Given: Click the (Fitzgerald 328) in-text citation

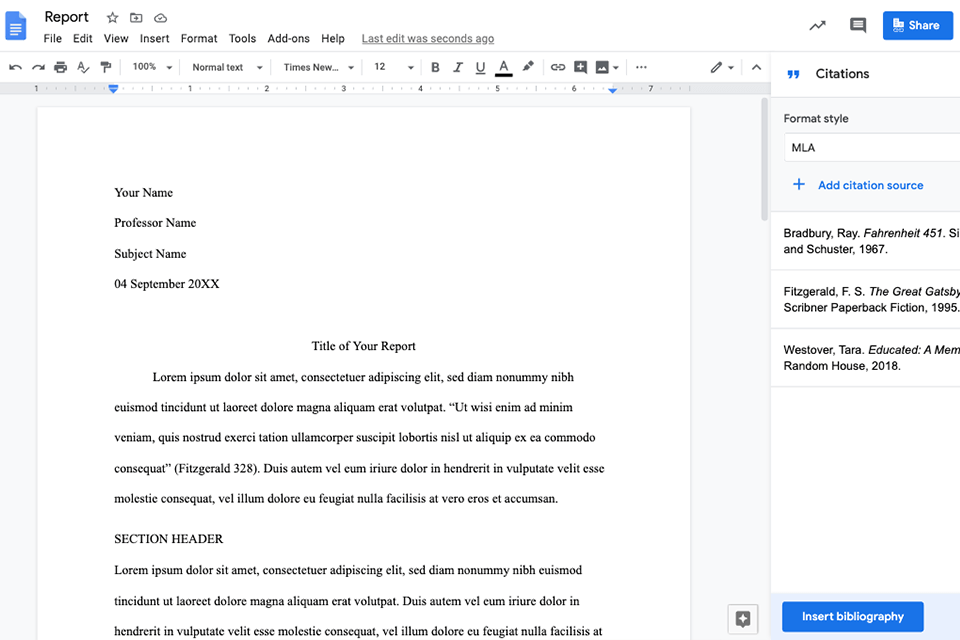Looking at the screenshot, I should point(217,469).
